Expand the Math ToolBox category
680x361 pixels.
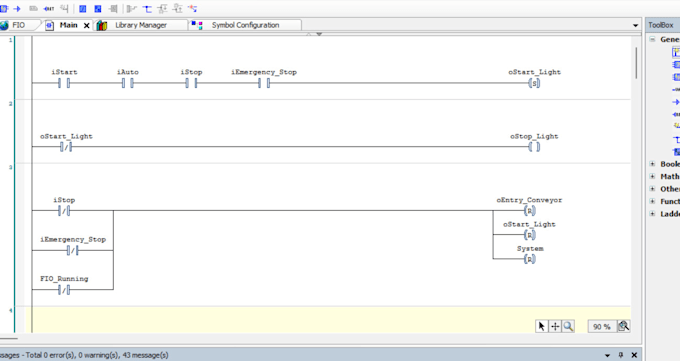pos(652,176)
